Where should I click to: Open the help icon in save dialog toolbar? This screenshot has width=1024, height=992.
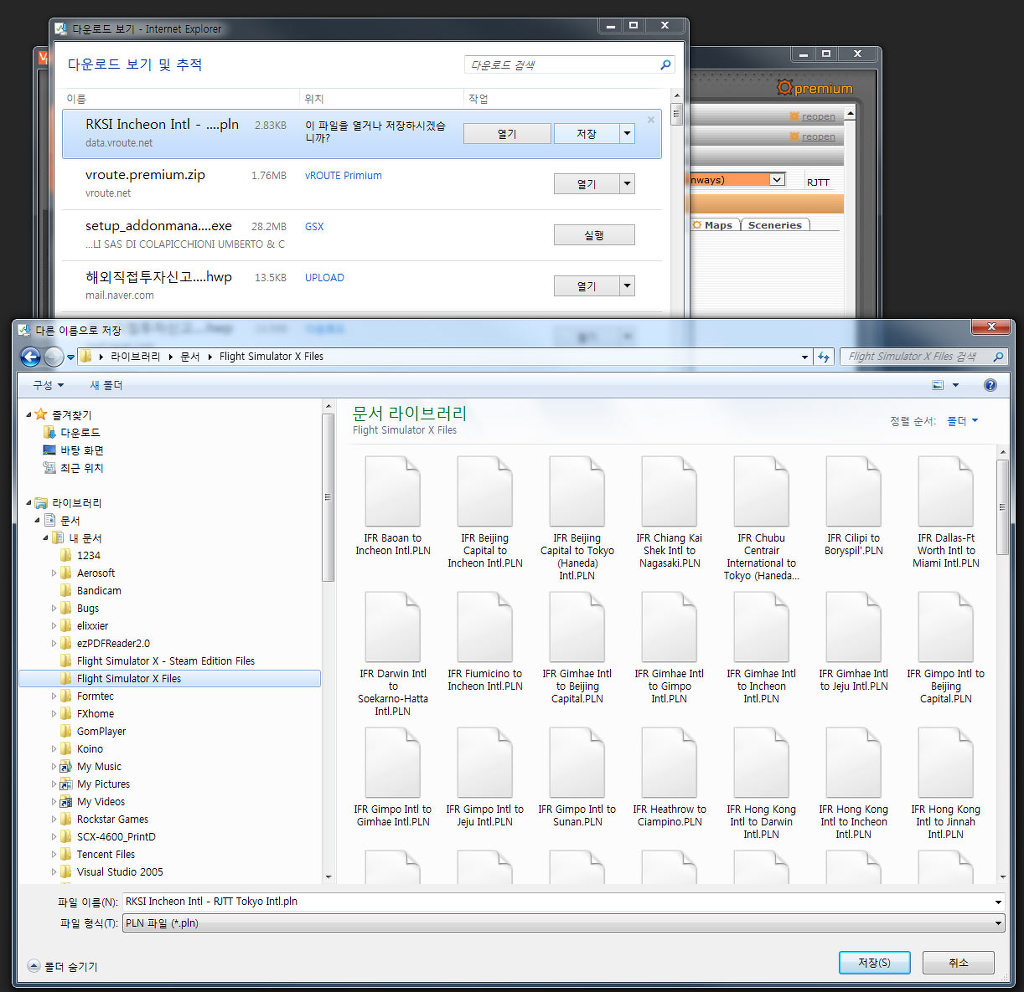point(990,385)
